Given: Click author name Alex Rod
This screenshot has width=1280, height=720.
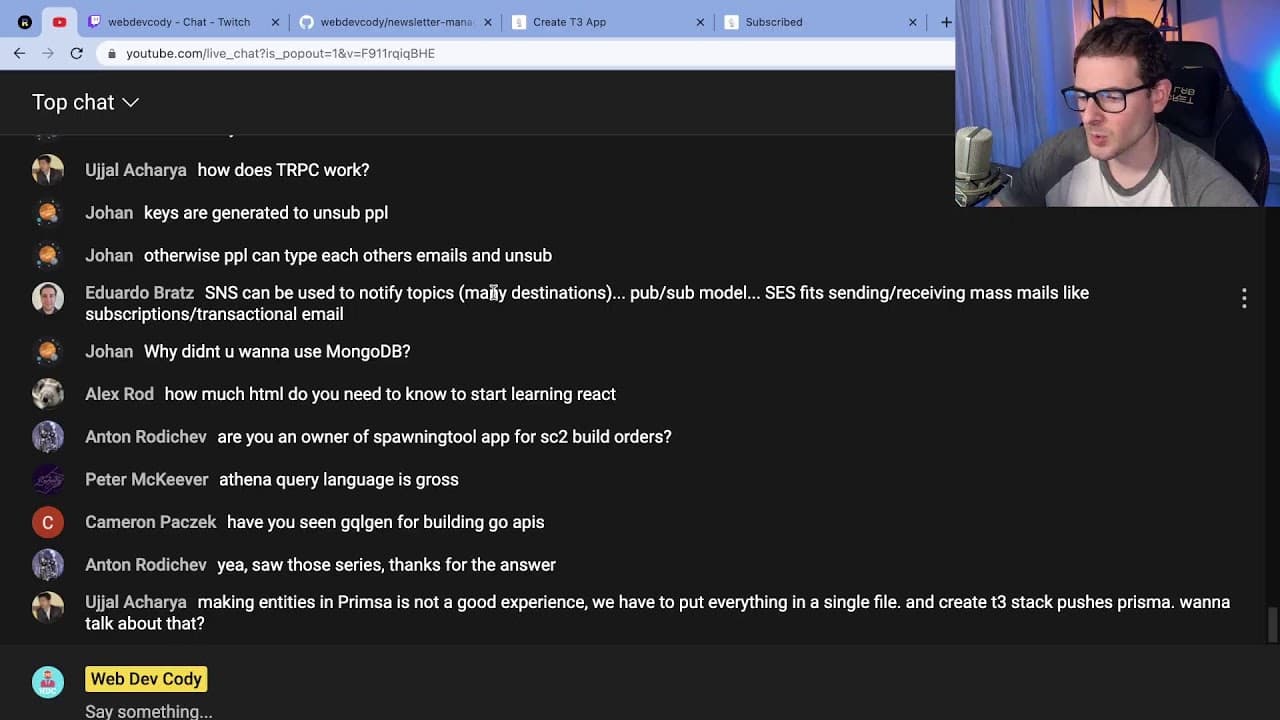Looking at the screenshot, I should point(119,394).
